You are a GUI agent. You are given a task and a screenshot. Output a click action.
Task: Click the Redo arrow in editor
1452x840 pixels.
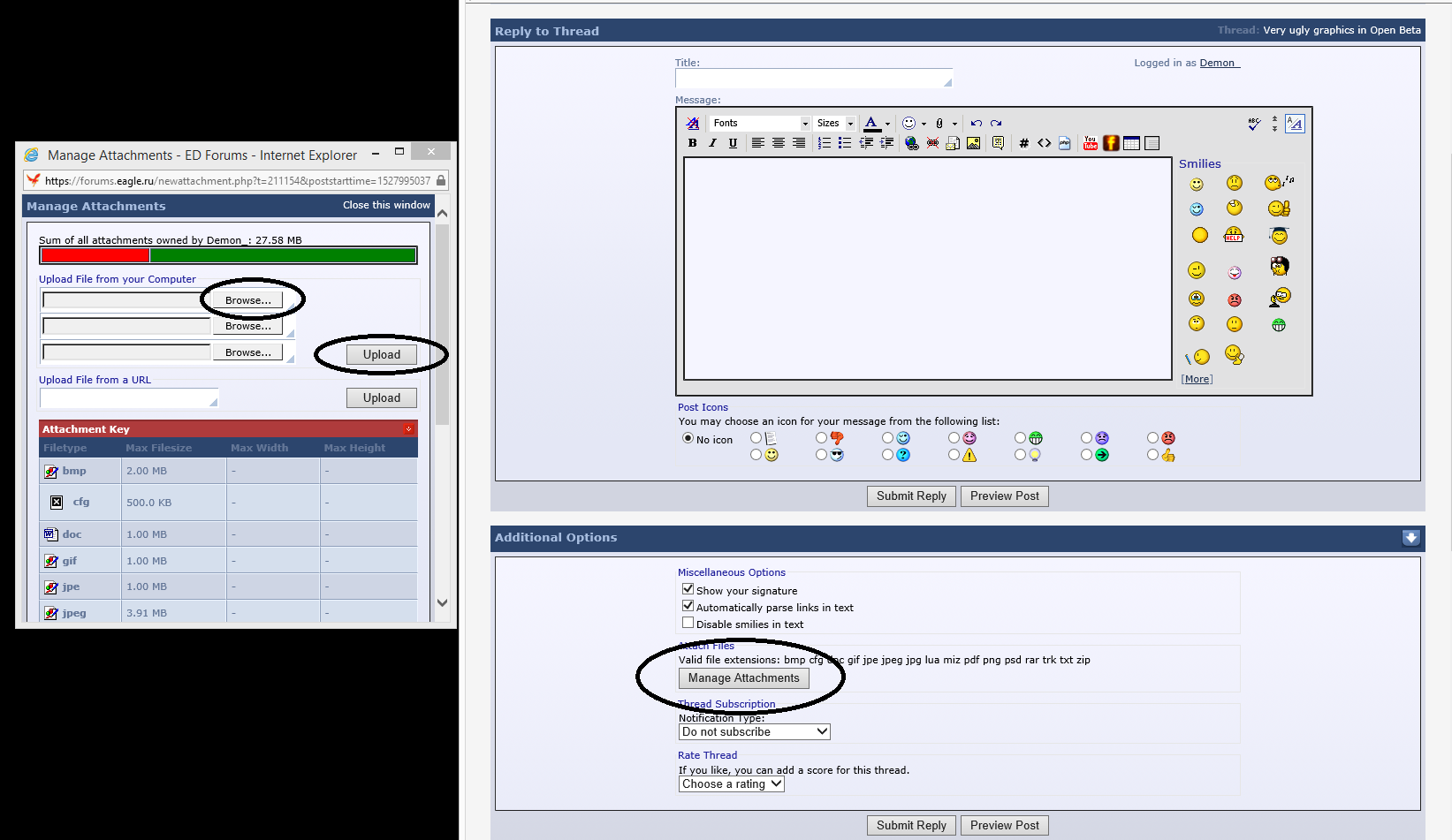(996, 124)
